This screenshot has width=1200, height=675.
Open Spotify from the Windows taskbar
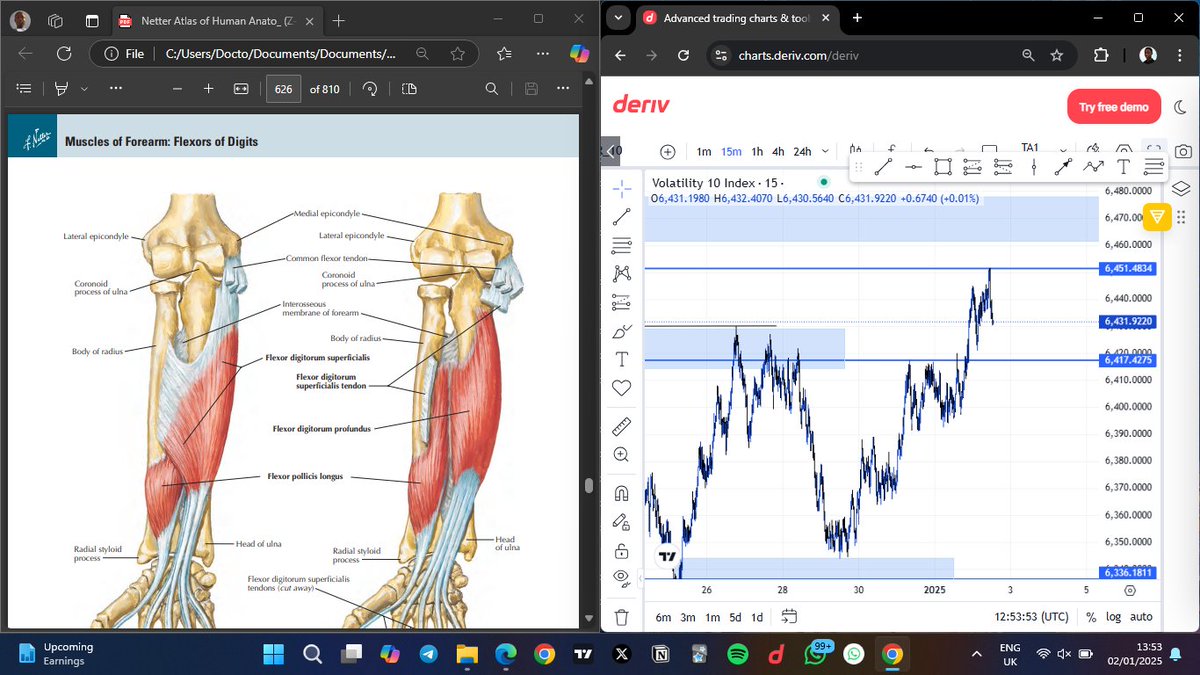tap(737, 654)
